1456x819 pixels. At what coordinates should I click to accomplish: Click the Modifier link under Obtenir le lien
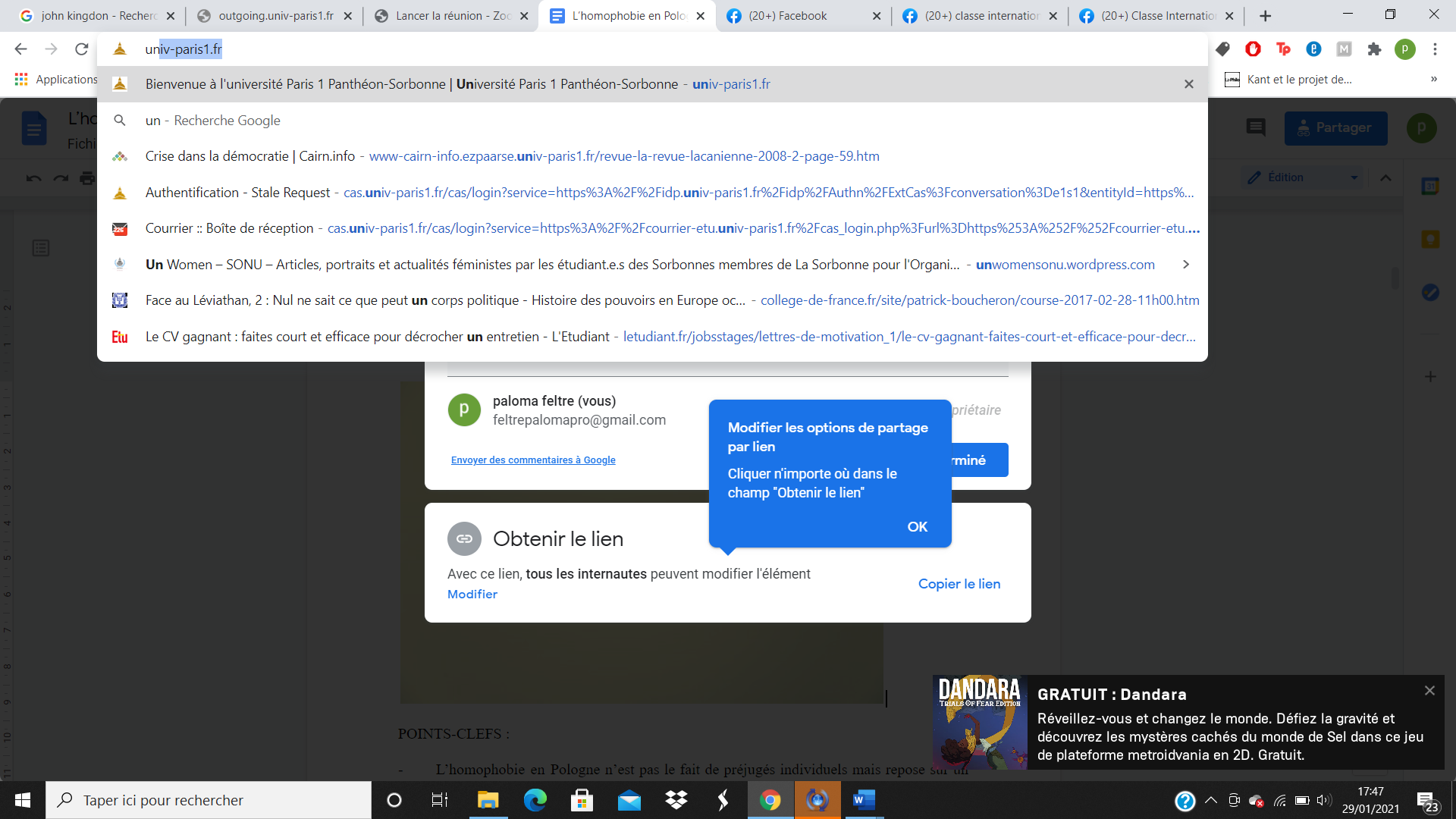point(472,595)
